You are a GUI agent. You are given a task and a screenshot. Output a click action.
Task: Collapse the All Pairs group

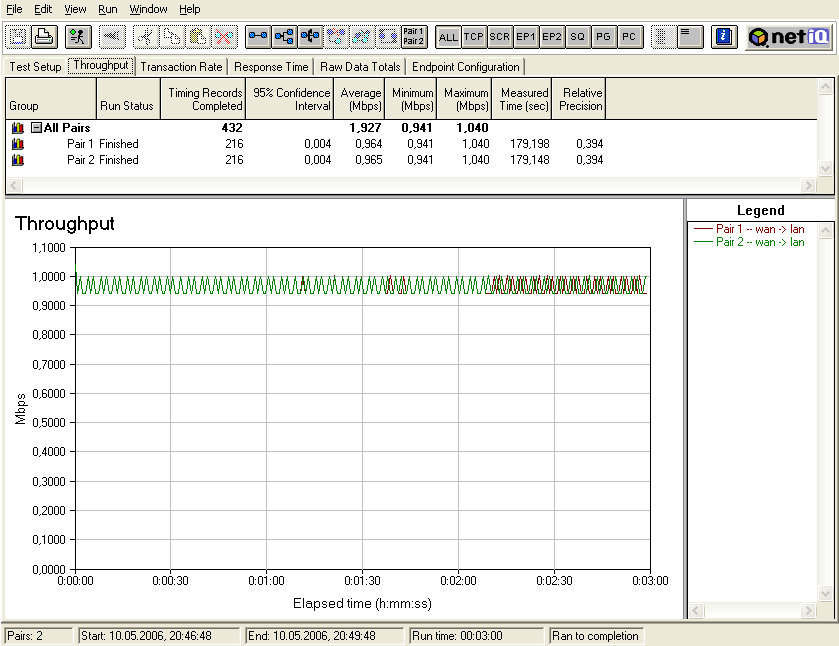pyautogui.click(x=36, y=128)
